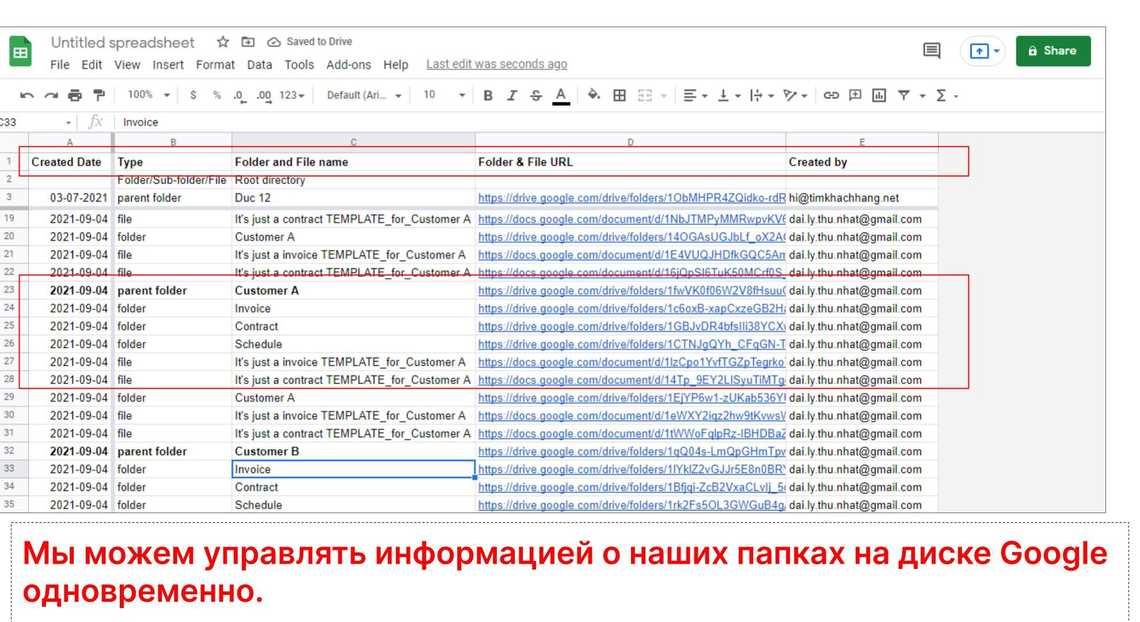
Task: Click the Print icon
Action: point(75,95)
